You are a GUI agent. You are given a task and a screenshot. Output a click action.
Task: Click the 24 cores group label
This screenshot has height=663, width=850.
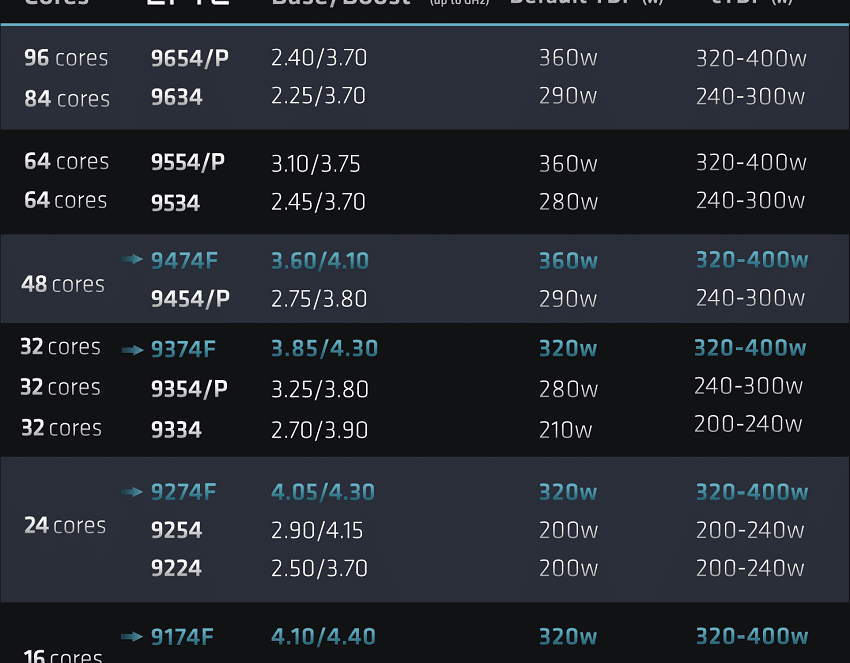coord(65,525)
